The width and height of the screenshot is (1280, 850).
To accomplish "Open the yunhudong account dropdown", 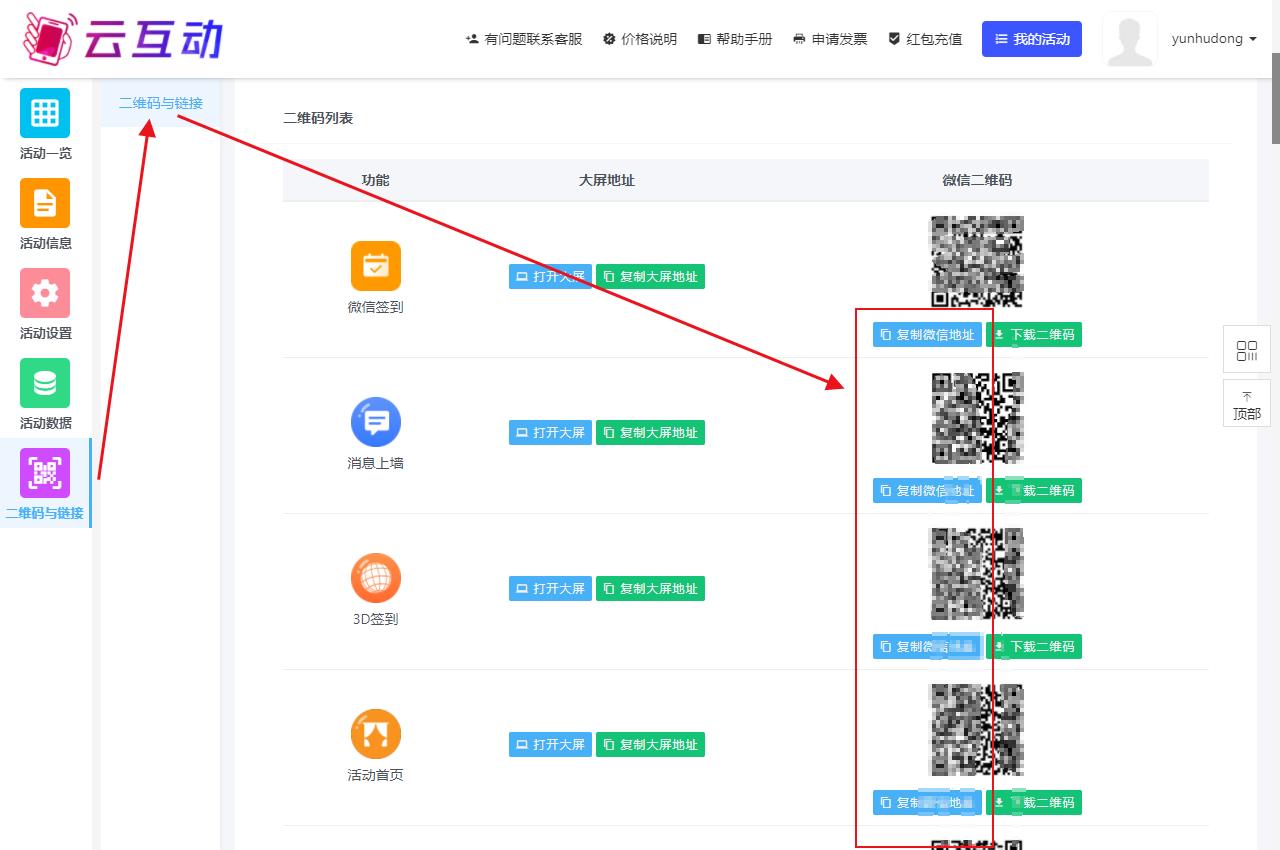I will pyautogui.click(x=1214, y=39).
